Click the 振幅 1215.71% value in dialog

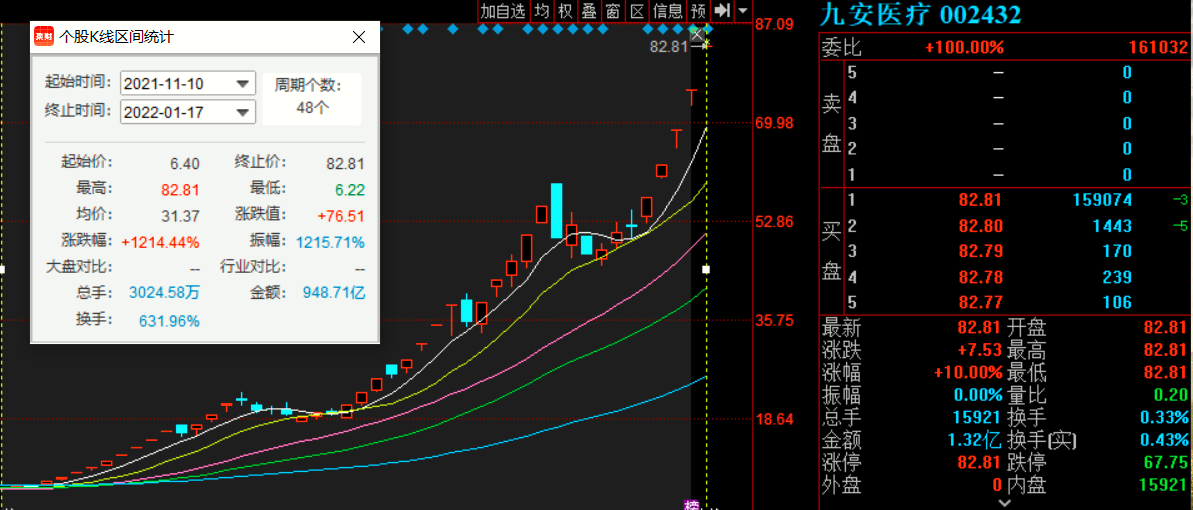[330, 243]
